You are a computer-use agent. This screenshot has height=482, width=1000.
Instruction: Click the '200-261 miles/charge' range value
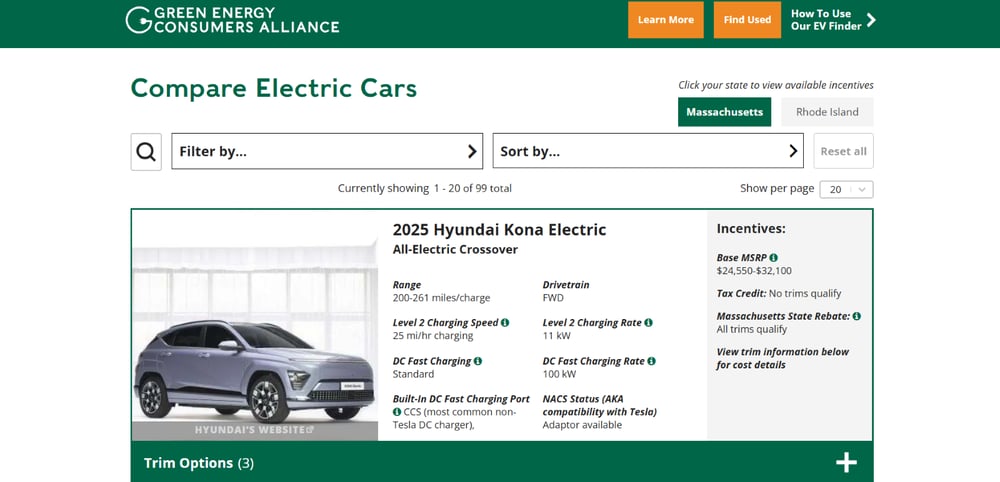(441, 298)
